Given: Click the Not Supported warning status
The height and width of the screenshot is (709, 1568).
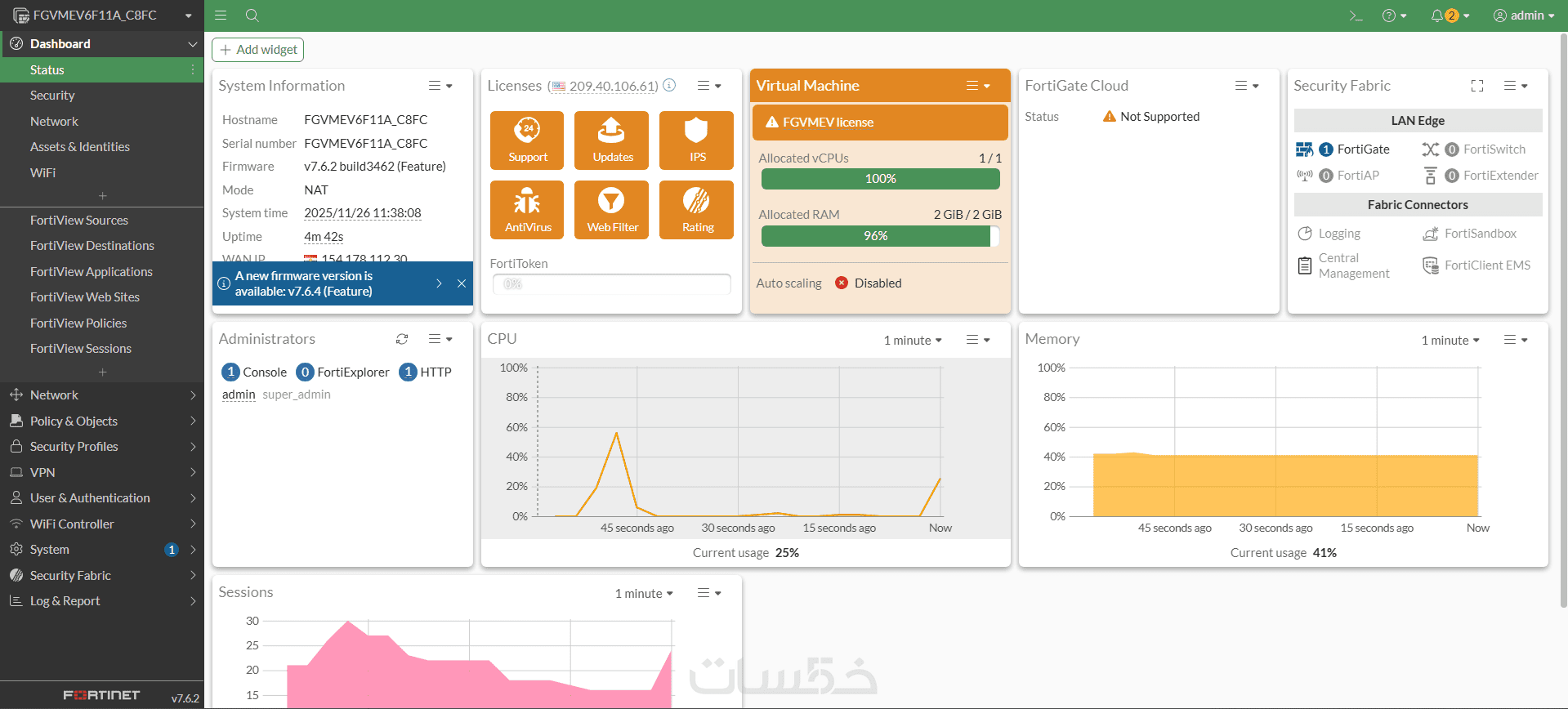Looking at the screenshot, I should [1151, 117].
